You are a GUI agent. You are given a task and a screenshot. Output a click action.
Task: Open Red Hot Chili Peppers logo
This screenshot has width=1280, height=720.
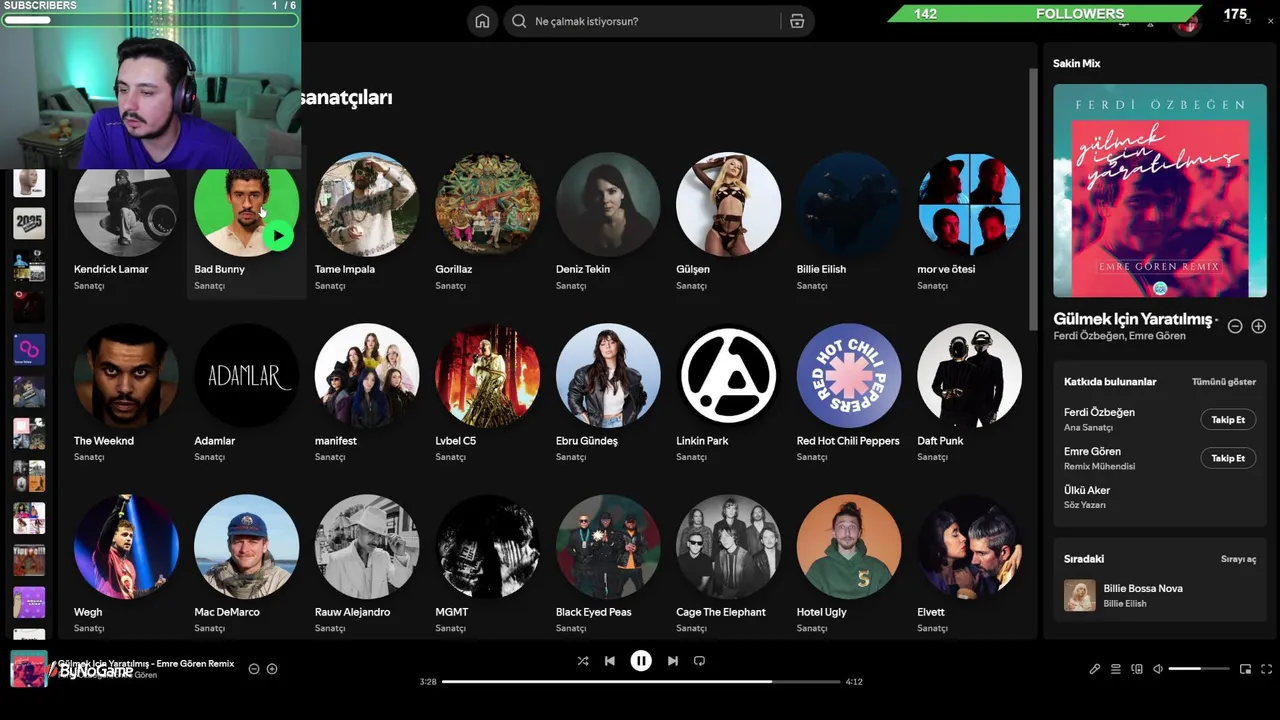tap(849, 376)
